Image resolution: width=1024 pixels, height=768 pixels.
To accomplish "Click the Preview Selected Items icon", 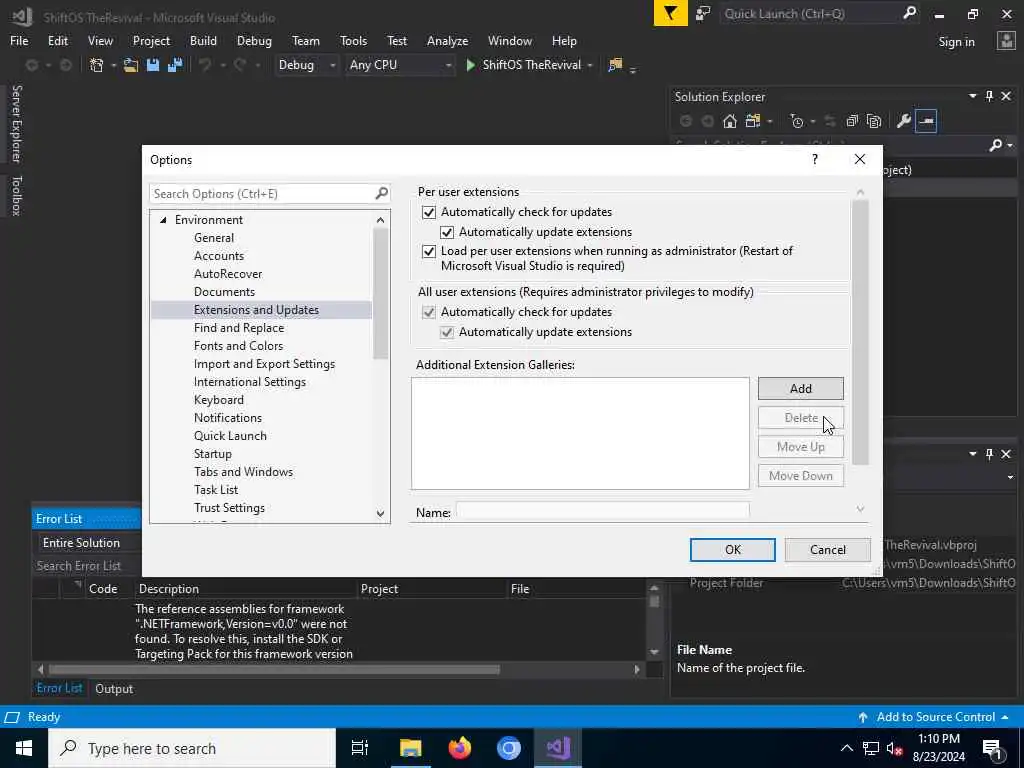I will pyautogui.click(x=926, y=121).
